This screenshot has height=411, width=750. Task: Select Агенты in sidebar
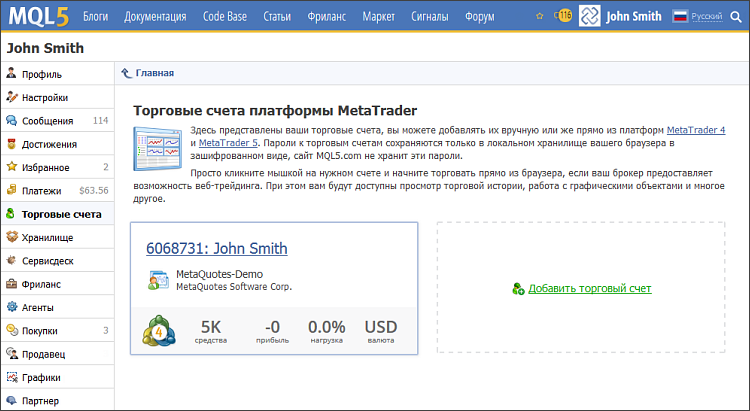coord(57,307)
